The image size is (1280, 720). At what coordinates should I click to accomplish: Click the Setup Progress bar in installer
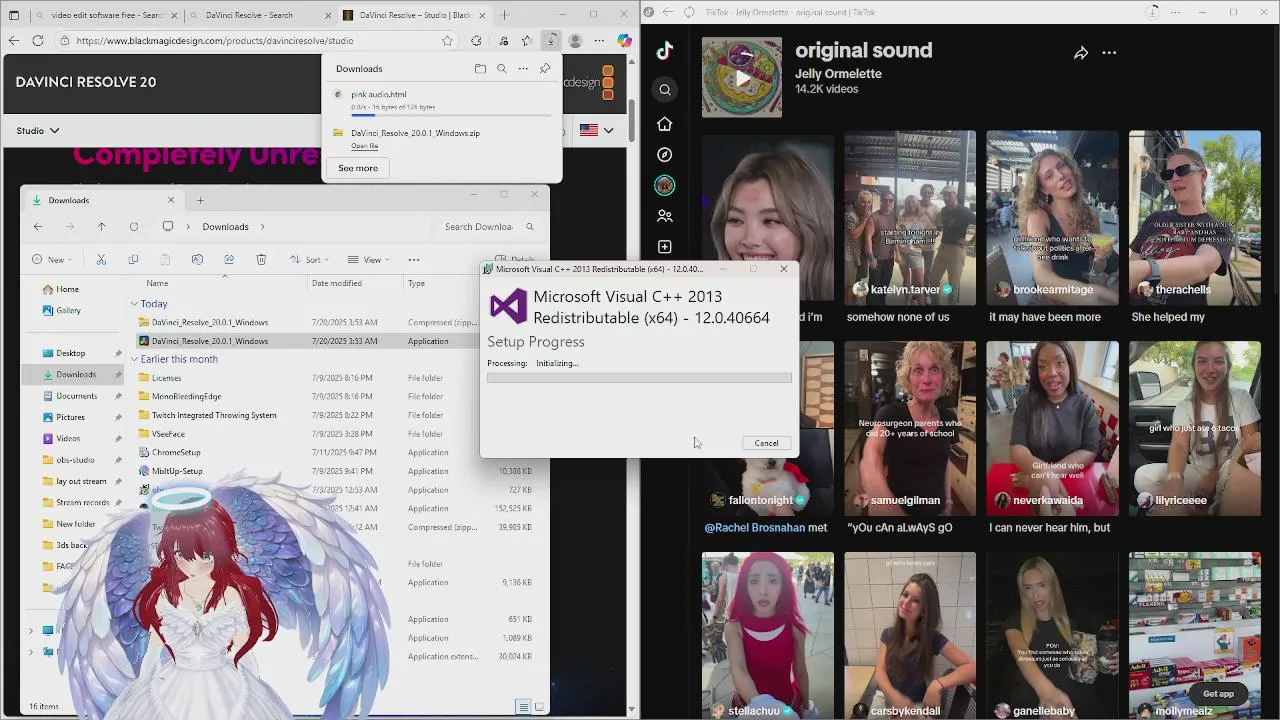pos(639,378)
